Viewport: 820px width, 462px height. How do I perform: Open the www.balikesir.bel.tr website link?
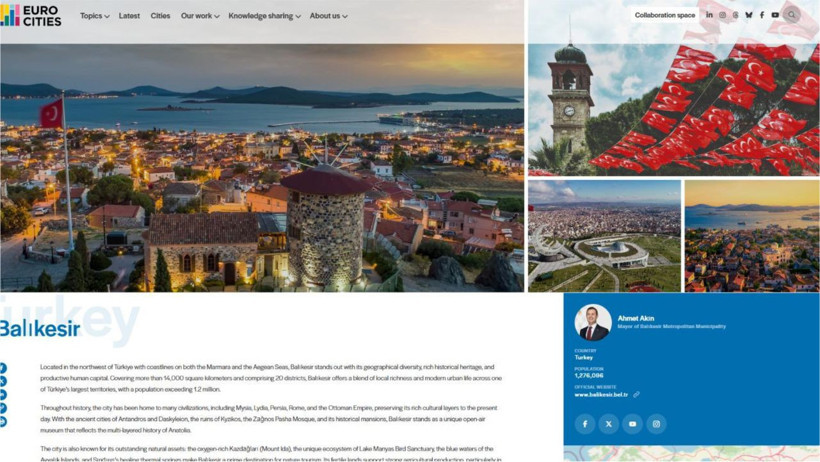(x=601, y=394)
